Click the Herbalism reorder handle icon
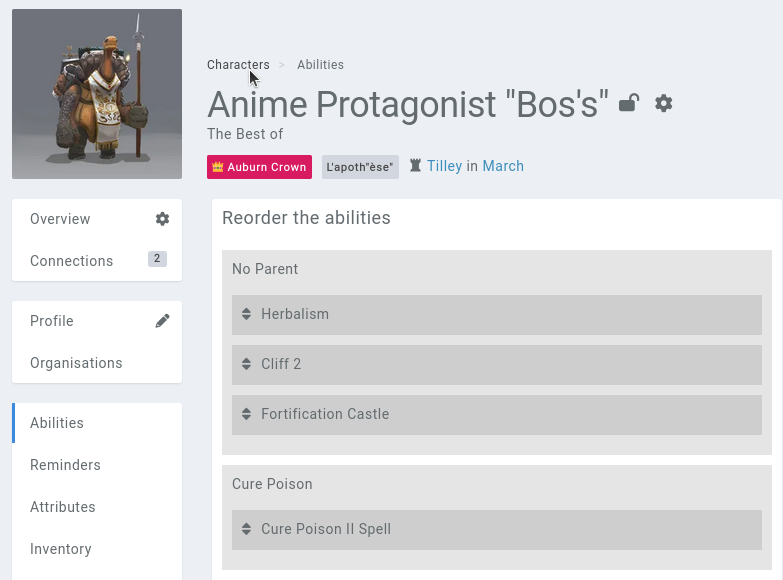Screen dimensions: 783x580 (x=246, y=314)
